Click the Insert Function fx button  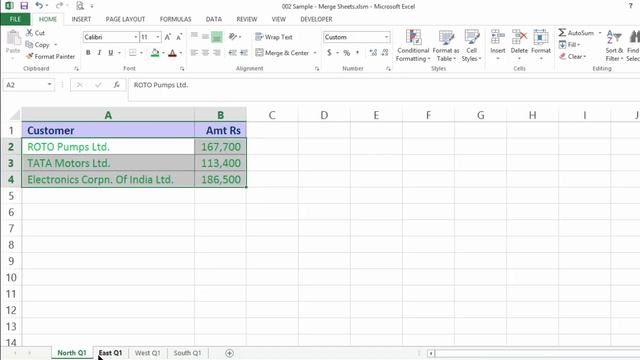click(x=117, y=85)
